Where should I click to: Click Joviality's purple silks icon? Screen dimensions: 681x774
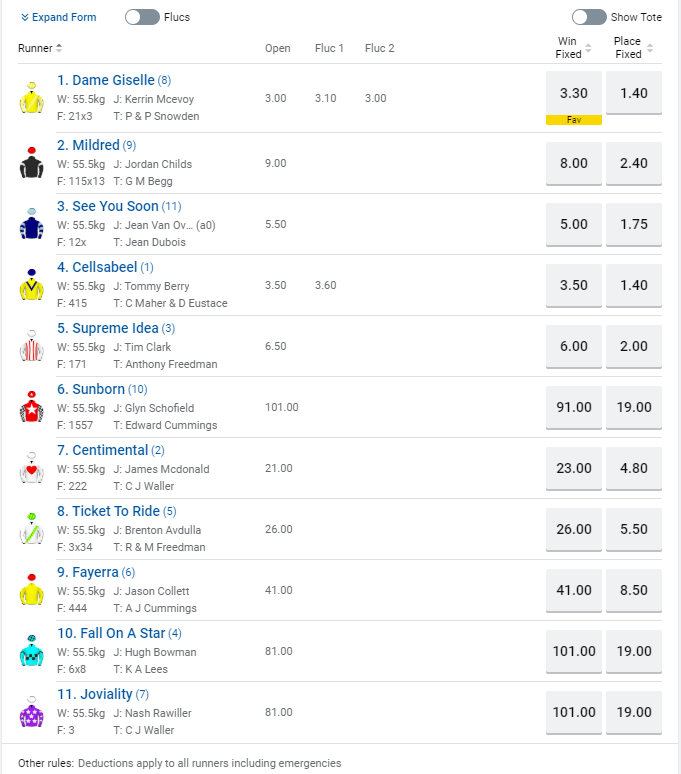tap(31, 712)
